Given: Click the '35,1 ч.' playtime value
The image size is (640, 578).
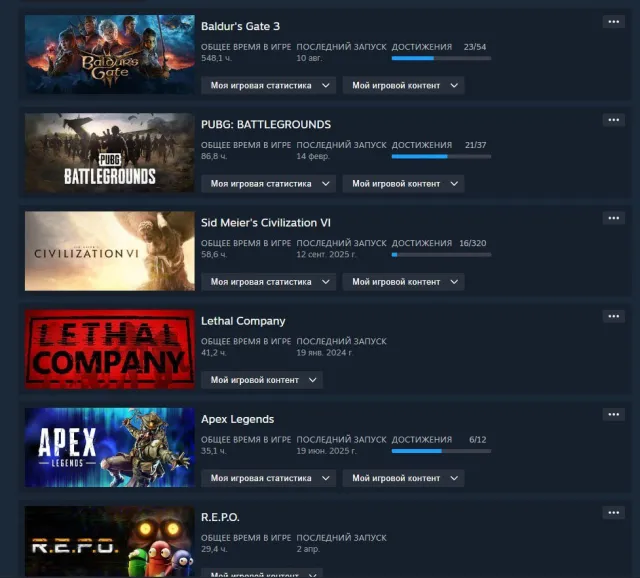Looking at the screenshot, I should tap(213, 451).
